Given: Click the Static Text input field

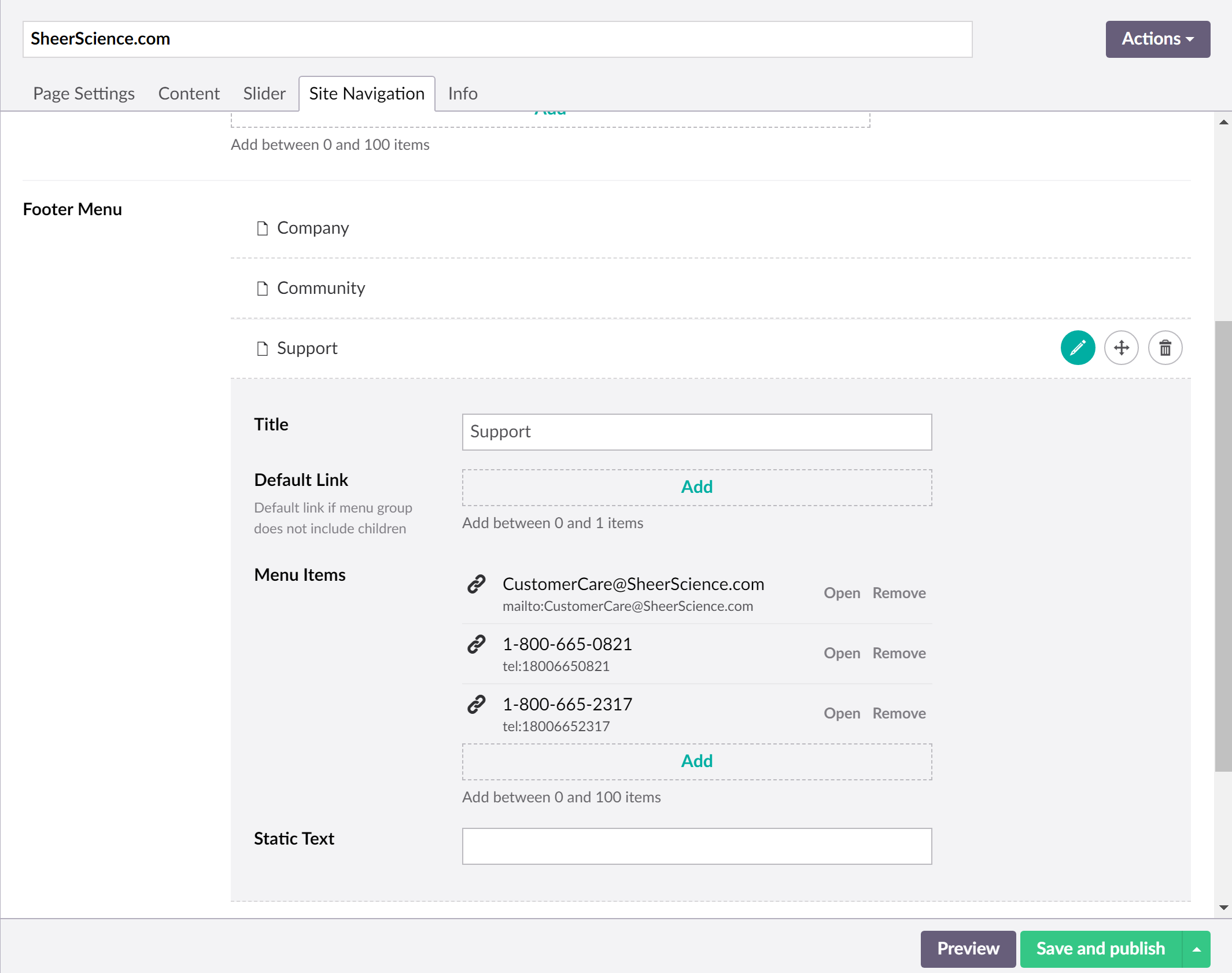Looking at the screenshot, I should (696, 846).
